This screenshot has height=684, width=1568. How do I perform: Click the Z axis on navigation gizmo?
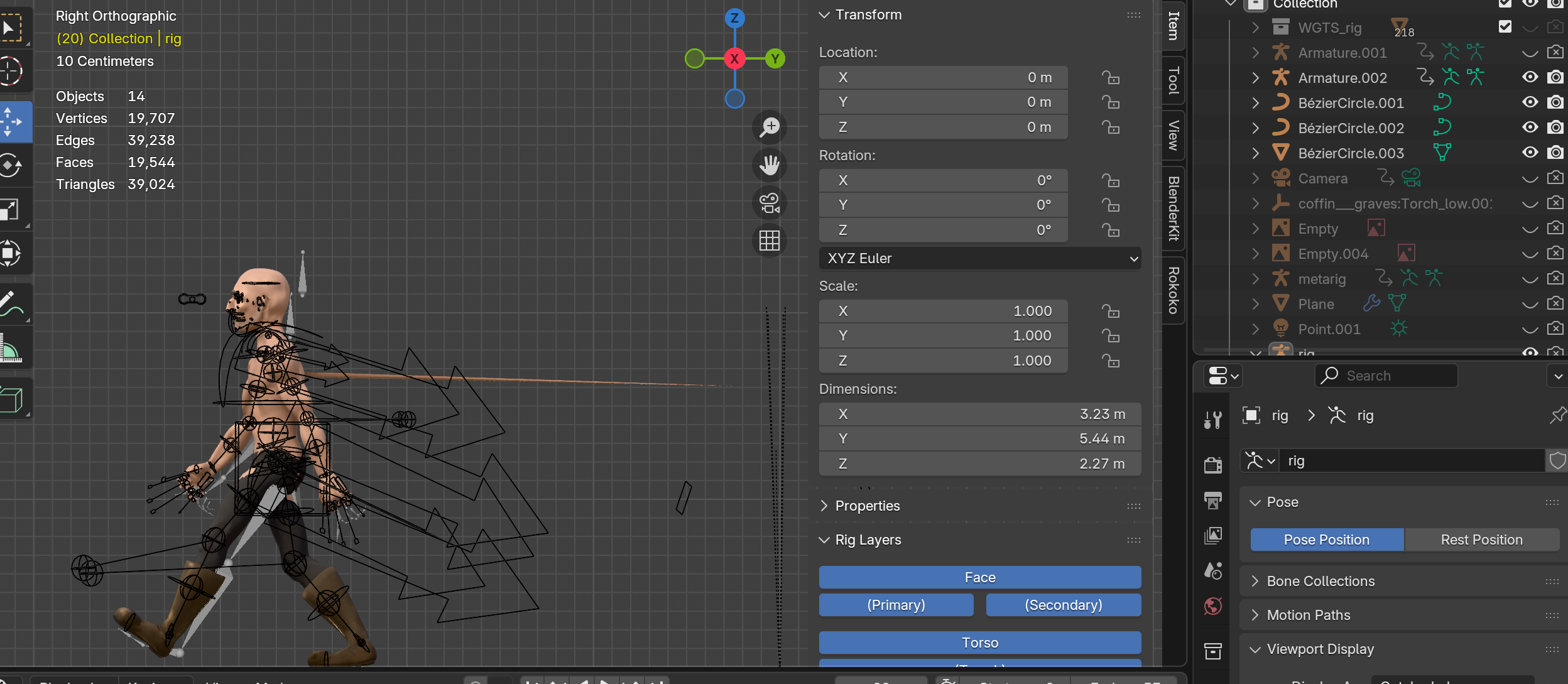coord(734,18)
